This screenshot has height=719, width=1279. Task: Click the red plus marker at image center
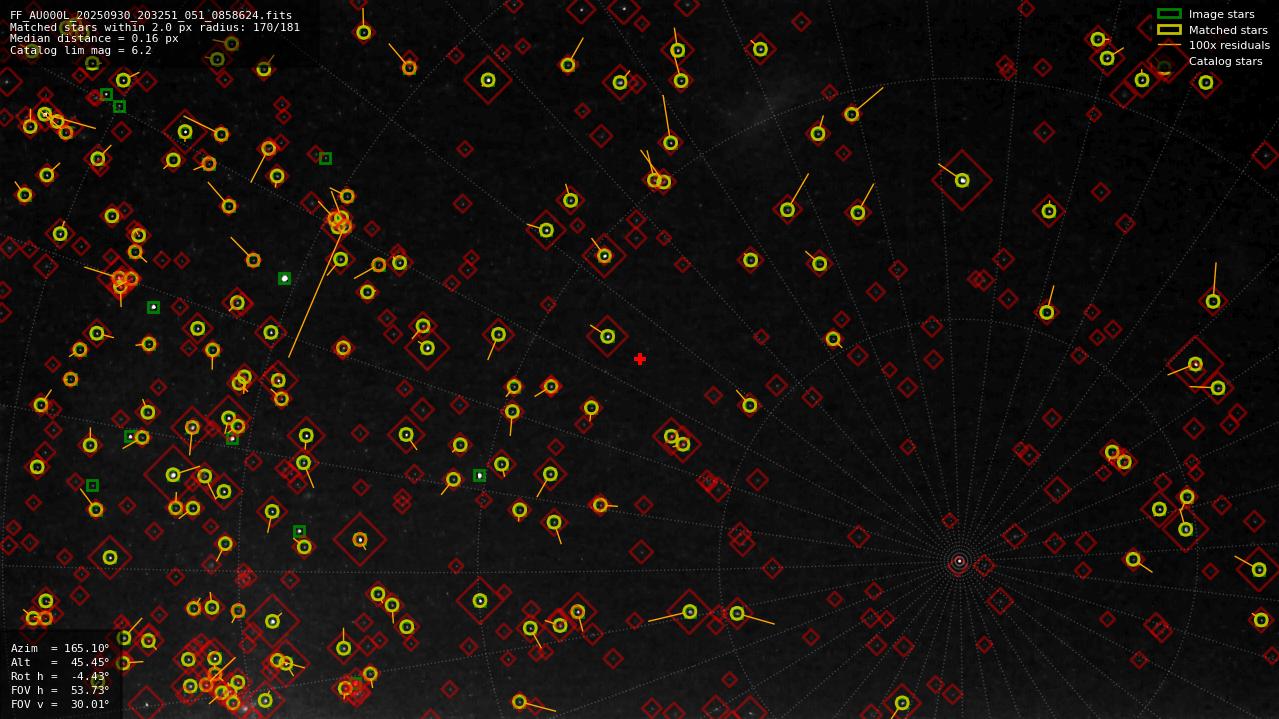click(x=640, y=359)
